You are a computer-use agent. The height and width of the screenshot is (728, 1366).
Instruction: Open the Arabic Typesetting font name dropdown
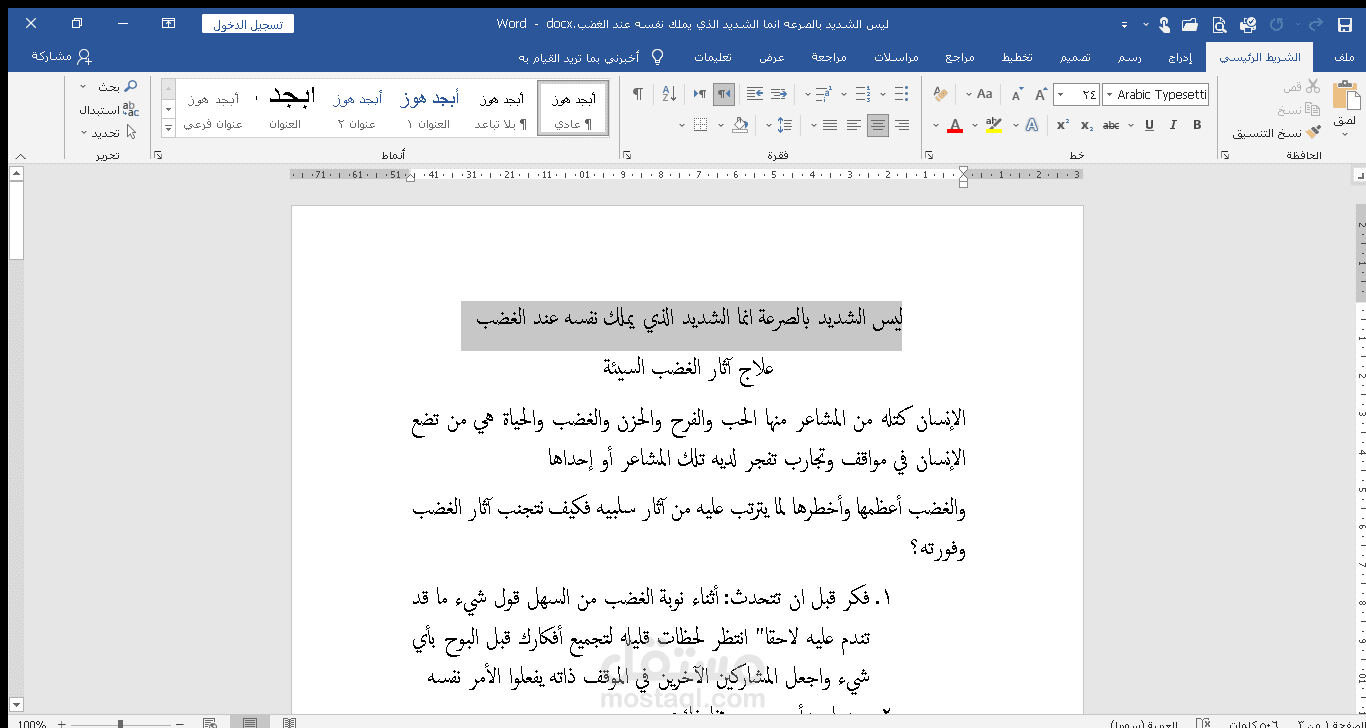(1110, 94)
